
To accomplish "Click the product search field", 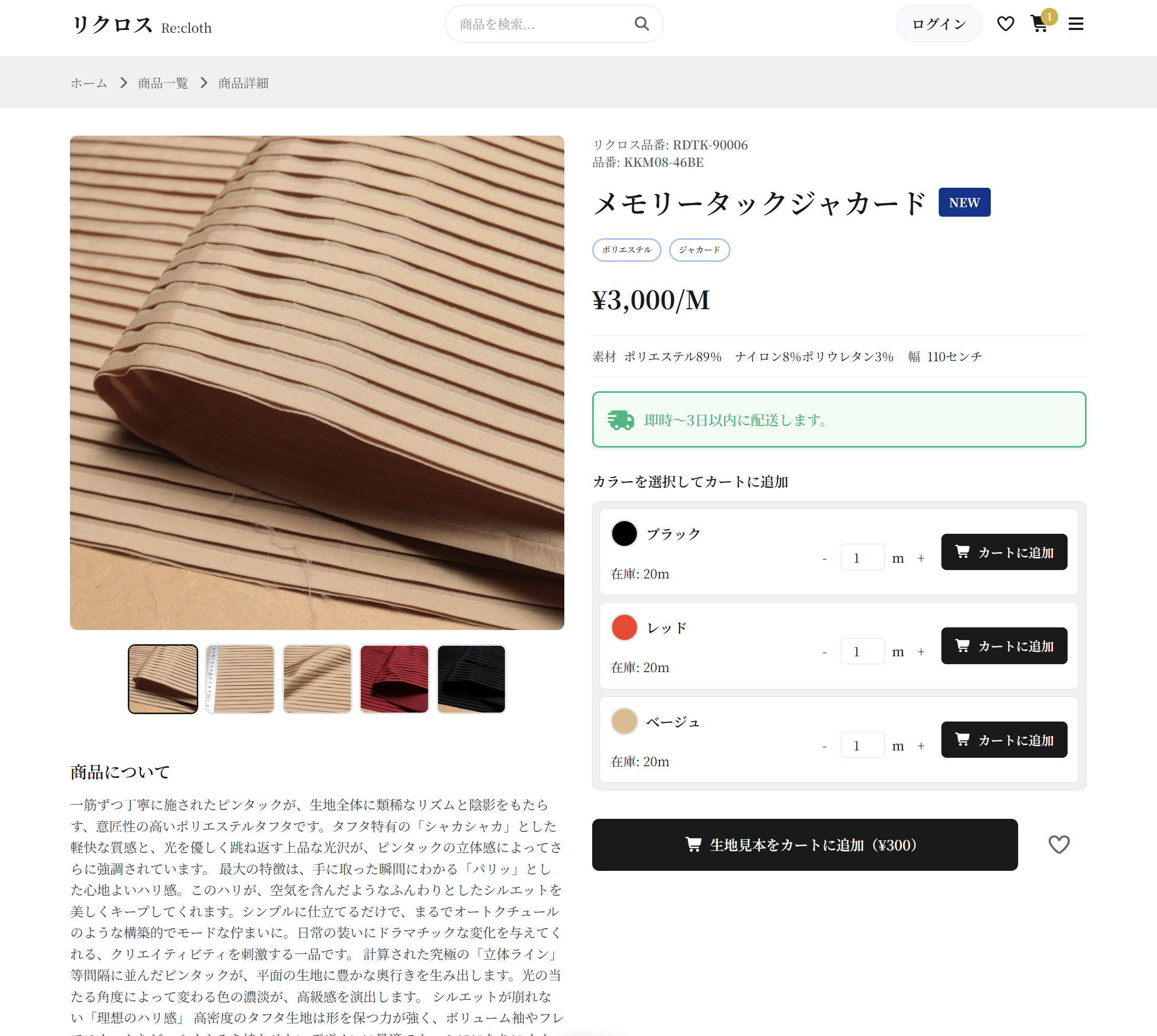I will (x=541, y=24).
